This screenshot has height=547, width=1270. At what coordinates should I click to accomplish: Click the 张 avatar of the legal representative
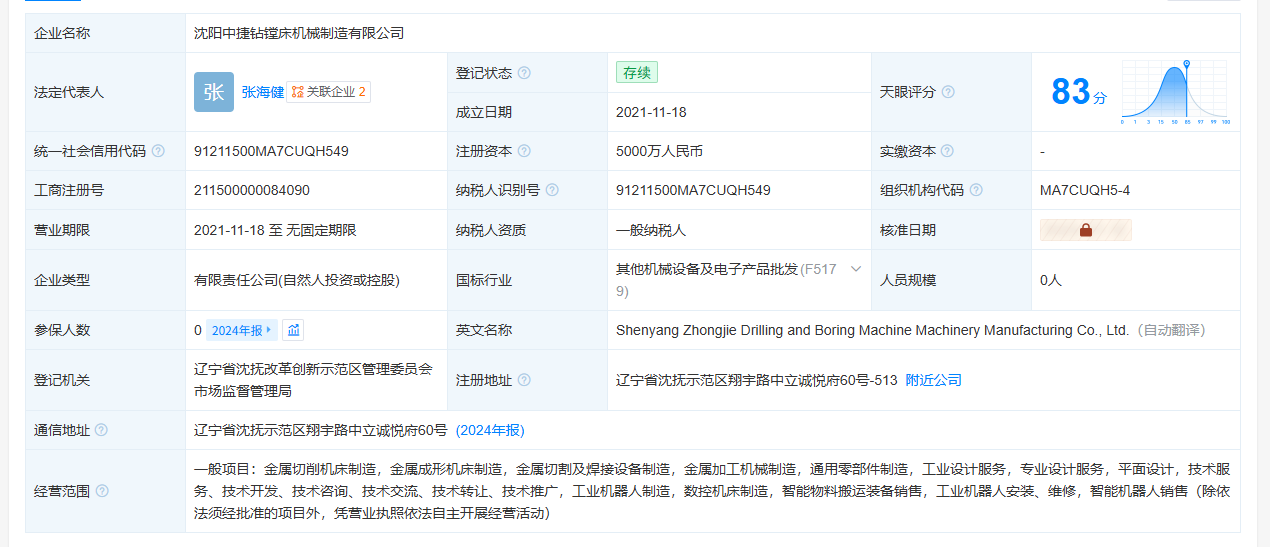[x=214, y=92]
